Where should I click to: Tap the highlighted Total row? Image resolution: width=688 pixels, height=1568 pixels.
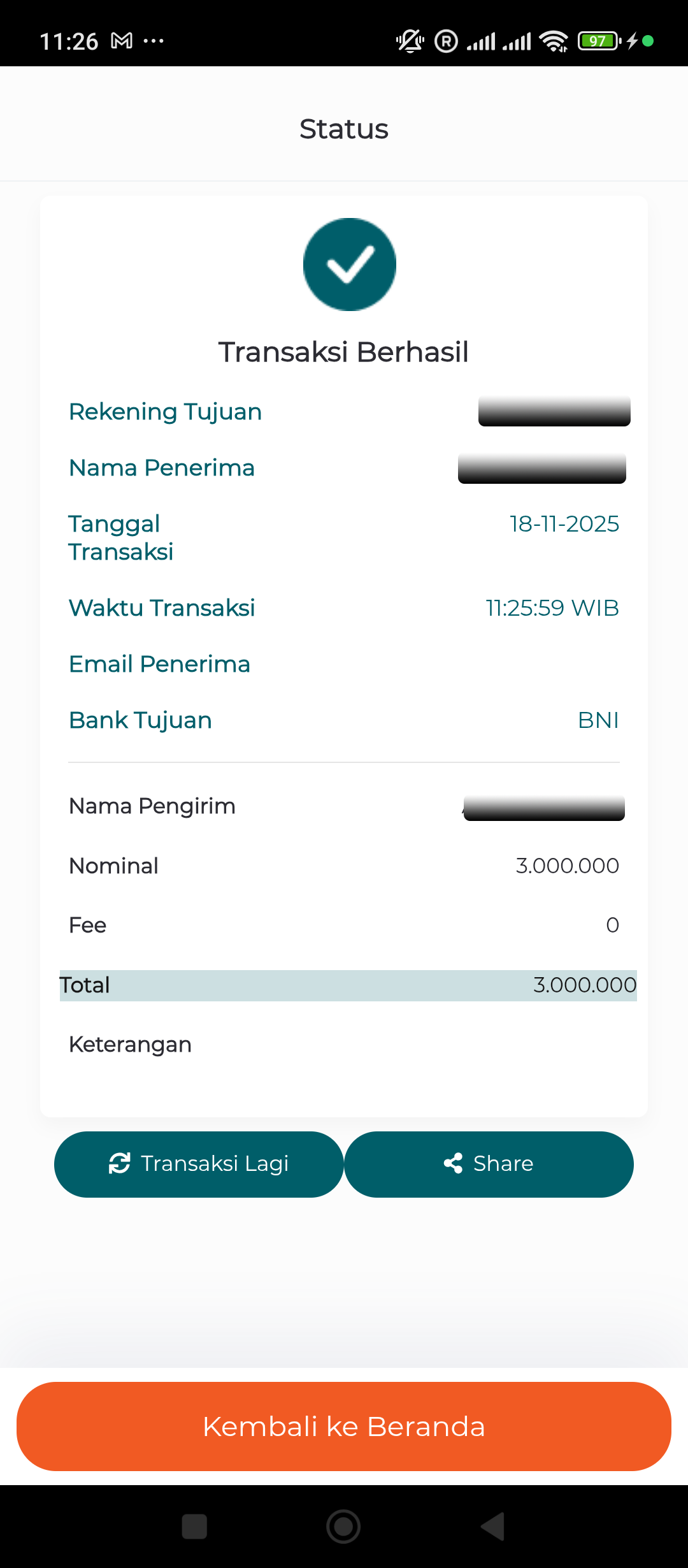pos(348,985)
